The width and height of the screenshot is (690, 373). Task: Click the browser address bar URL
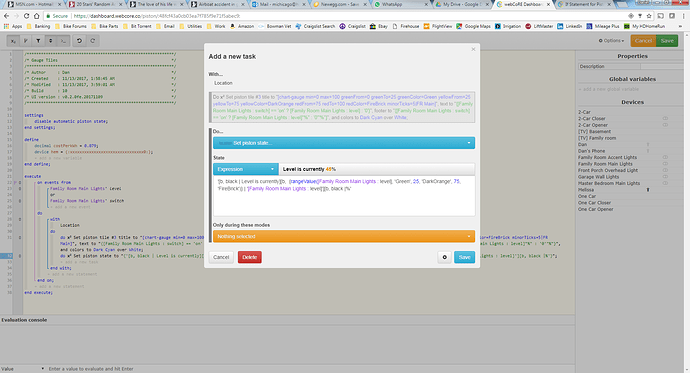(x=157, y=16)
